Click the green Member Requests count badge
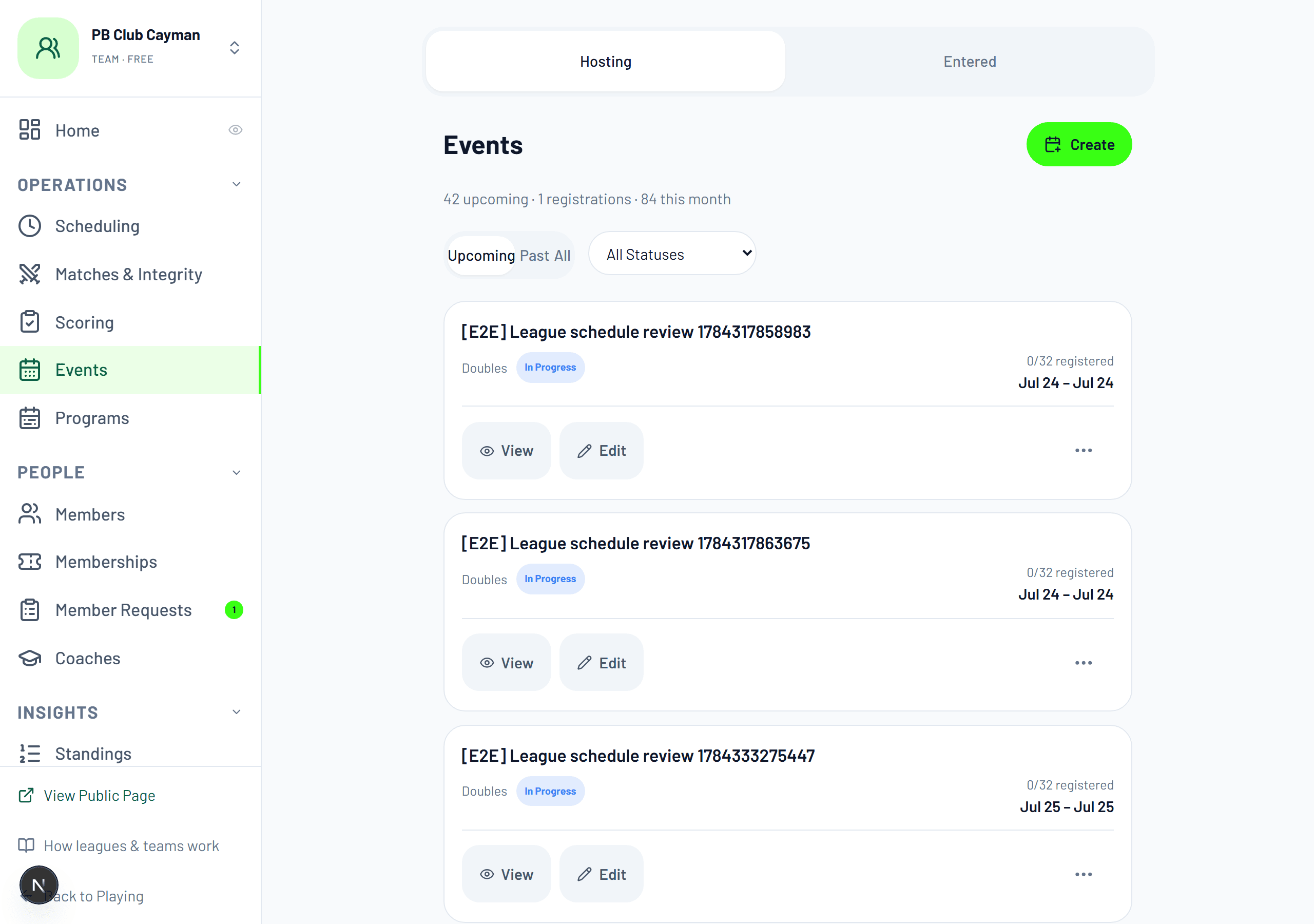This screenshot has width=1314, height=924. 234,610
